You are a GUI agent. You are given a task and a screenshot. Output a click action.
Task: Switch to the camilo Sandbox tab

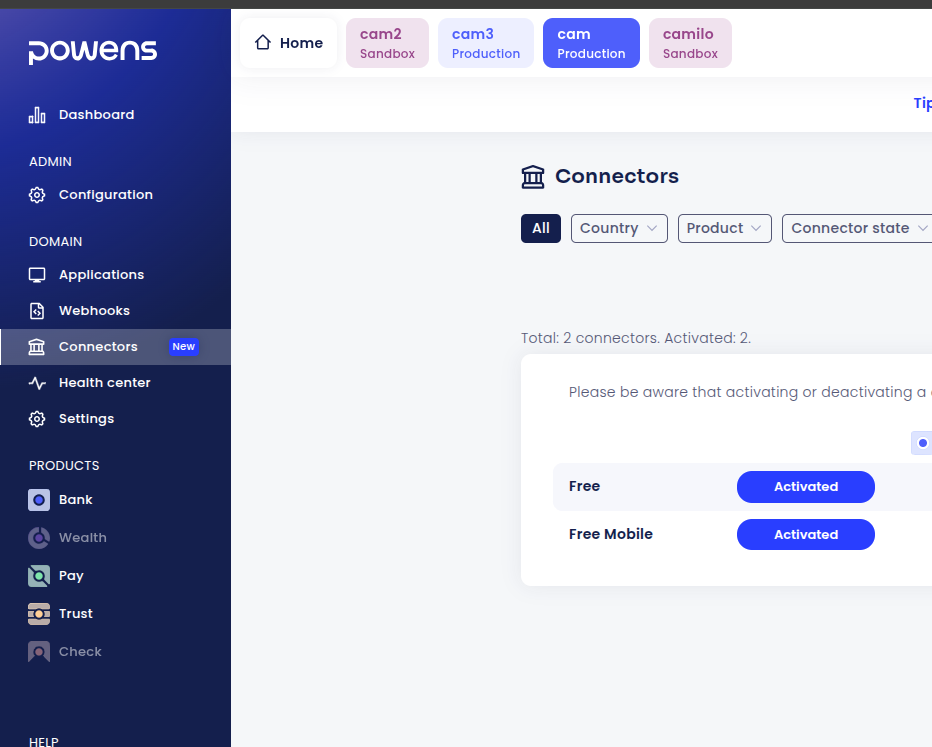[x=690, y=43]
